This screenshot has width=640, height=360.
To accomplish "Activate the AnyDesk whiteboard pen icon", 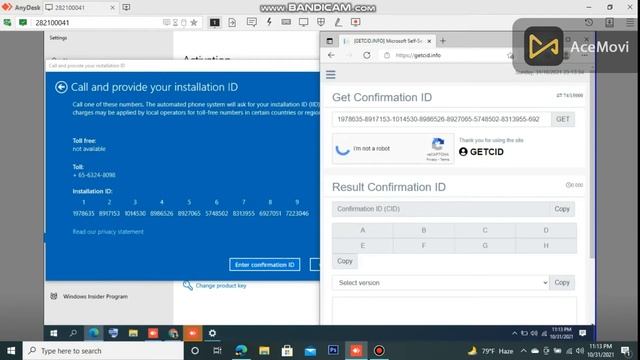I will tap(338, 22).
